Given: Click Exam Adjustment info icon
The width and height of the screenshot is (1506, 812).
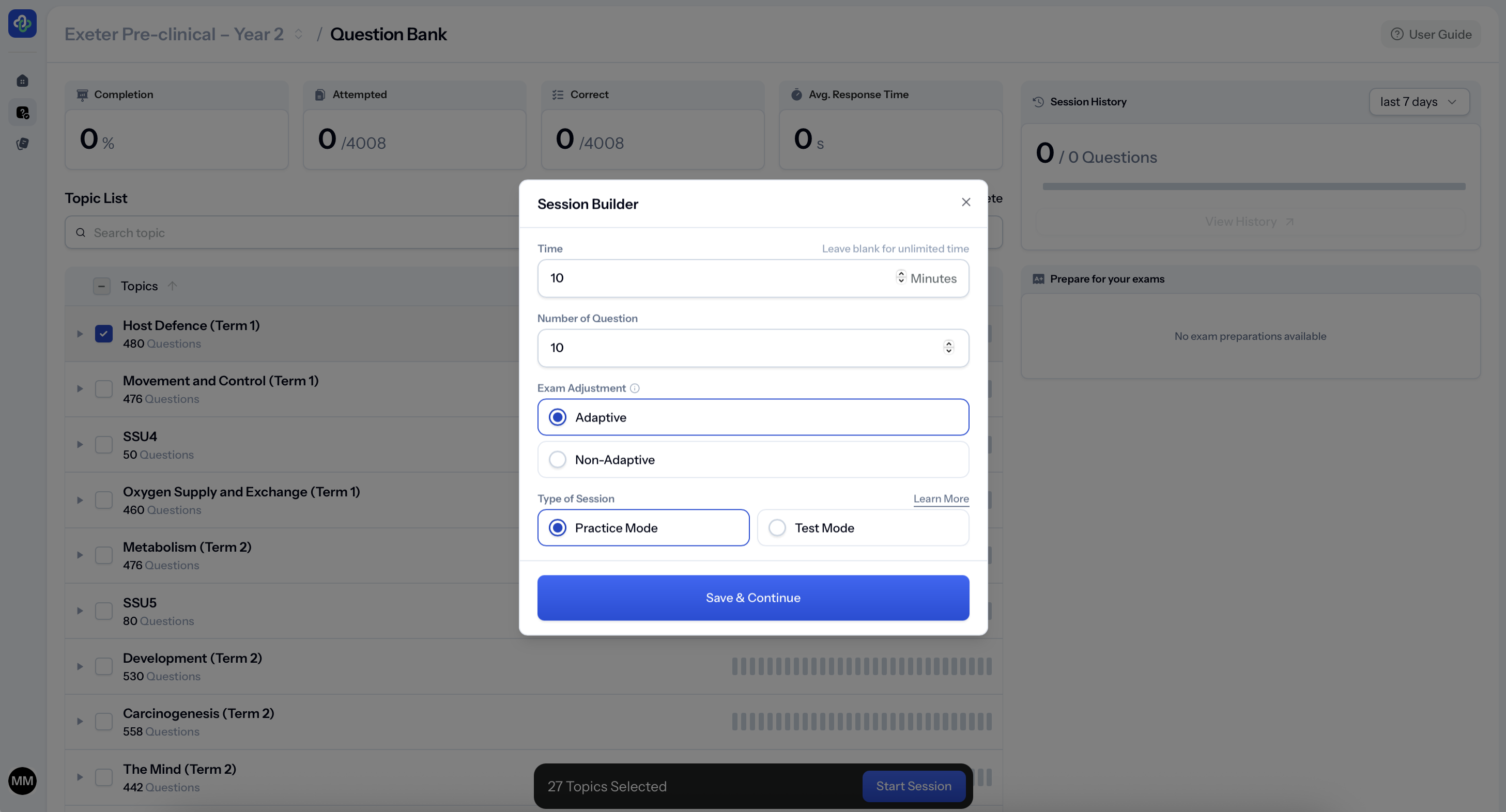Looking at the screenshot, I should click(634, 388).
